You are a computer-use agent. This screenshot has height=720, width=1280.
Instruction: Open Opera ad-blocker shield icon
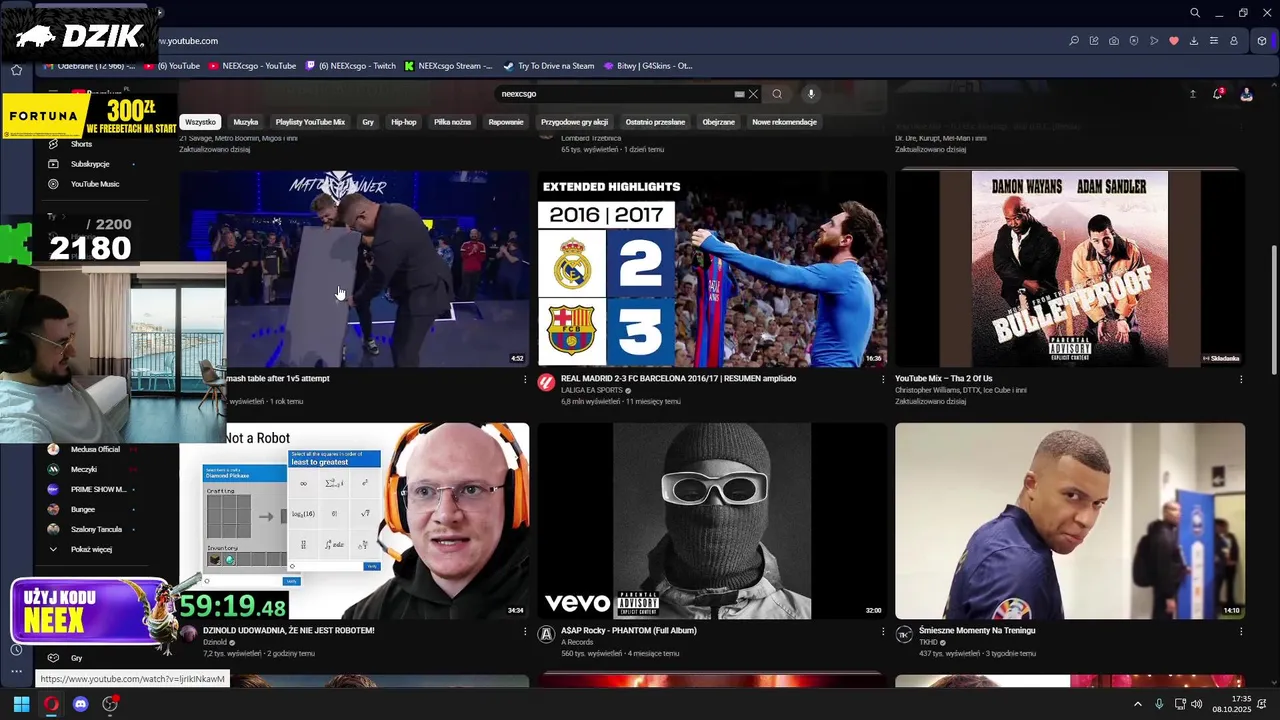coord(1134,41)
